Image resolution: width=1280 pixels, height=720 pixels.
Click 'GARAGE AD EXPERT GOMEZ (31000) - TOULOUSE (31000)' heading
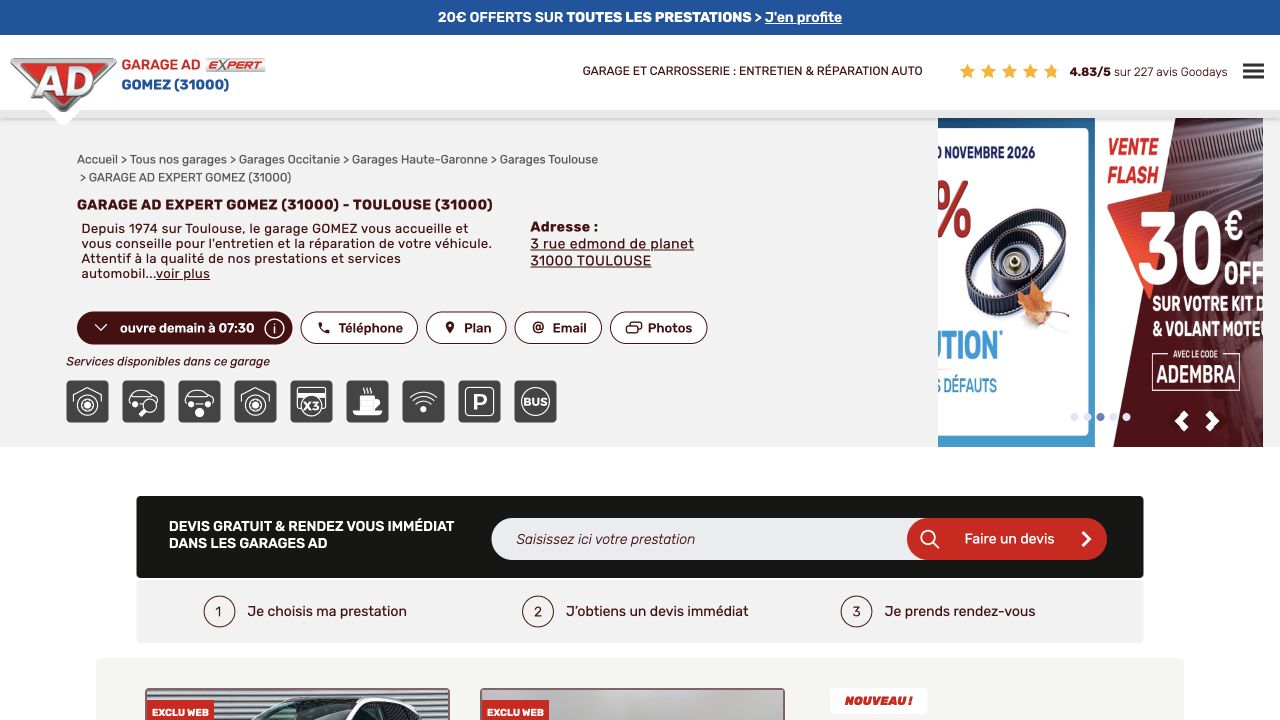point(285,205)
